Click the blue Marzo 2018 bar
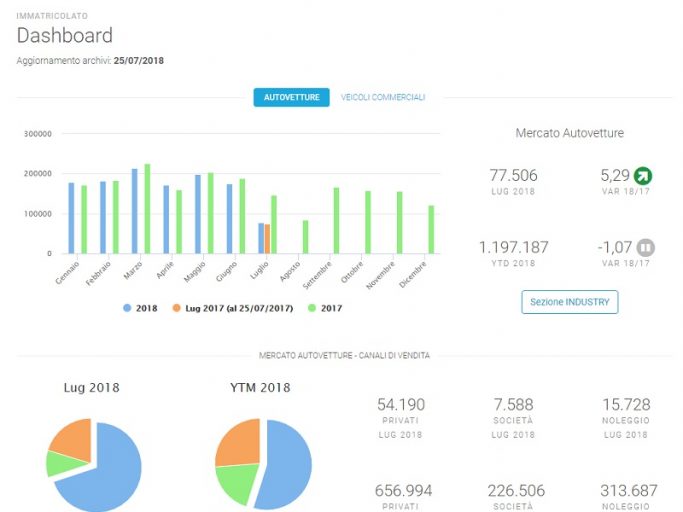This screenshot has height=512, width=683. coord(135,211)
